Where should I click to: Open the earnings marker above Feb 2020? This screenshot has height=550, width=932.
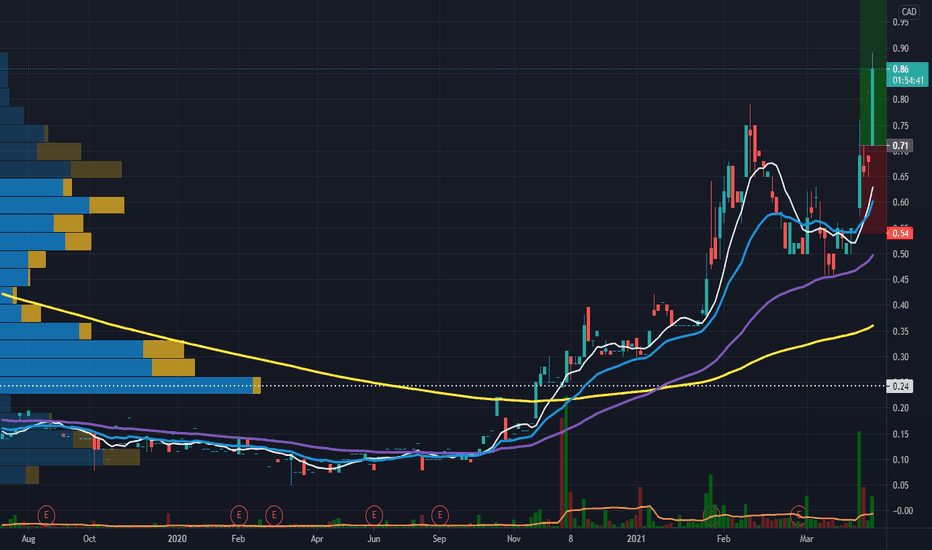pos(239,515)
